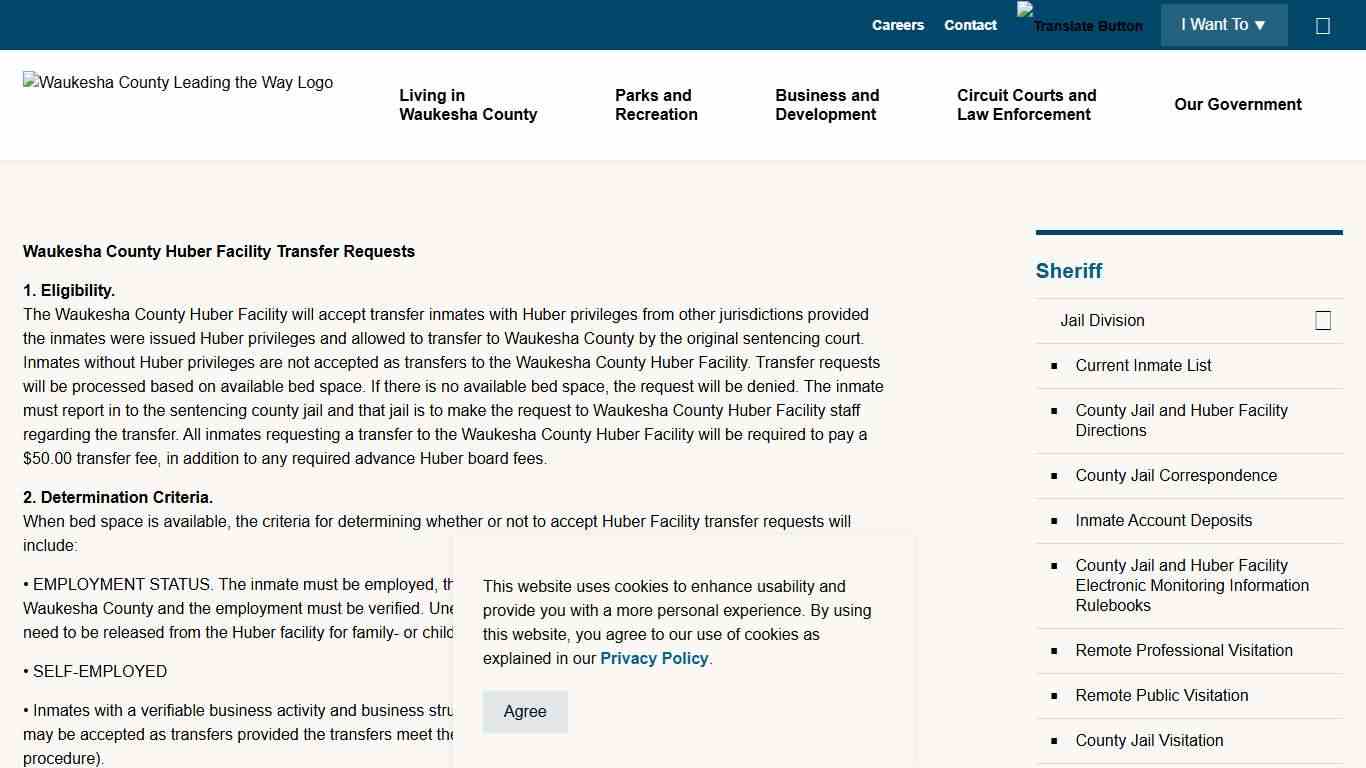This screenshot has height=768, width=1366.
Task: Open the Living in Waukesha County menu
Action: pos(468,105)
